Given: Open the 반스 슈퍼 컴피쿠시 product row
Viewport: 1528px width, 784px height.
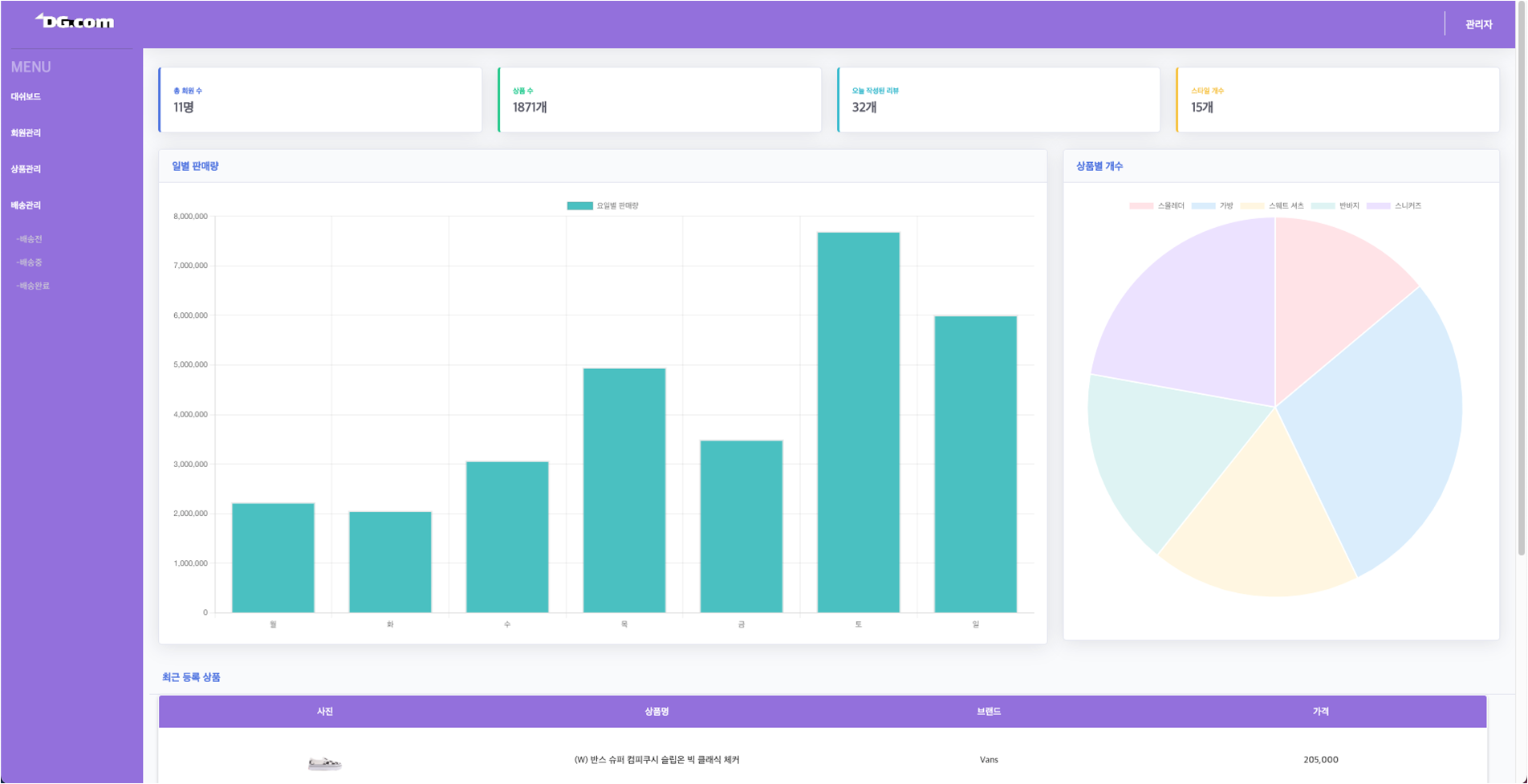Looking at the screenshot, I should pos(658,759).
